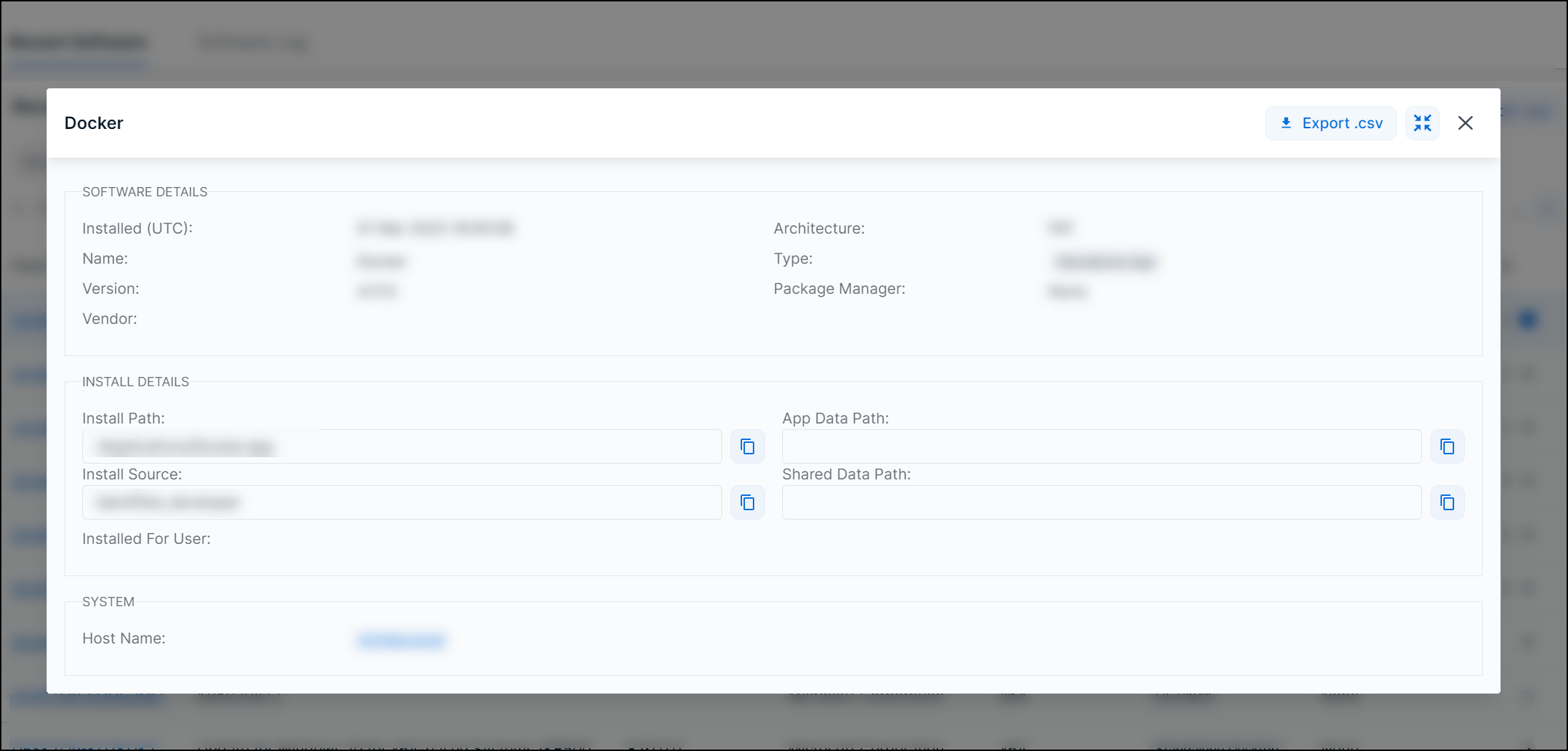Click the Docker dialog title
Image resolution: width=1568 pixels, height=751 pixels.
point(94,123)
